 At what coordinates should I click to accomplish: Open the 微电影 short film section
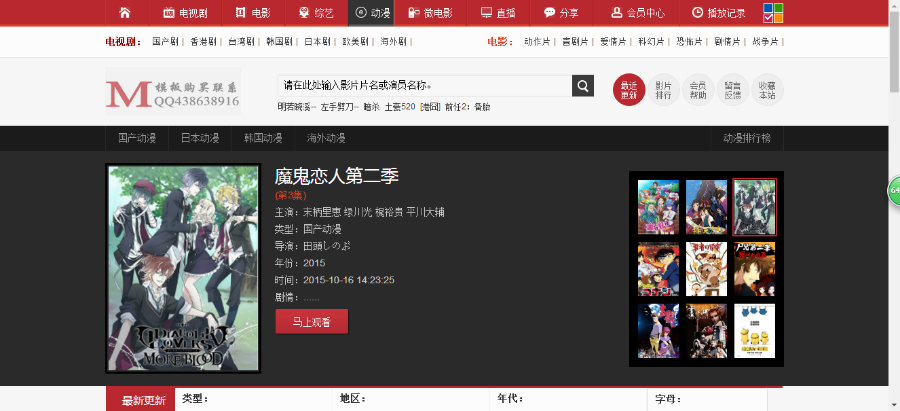429,13
